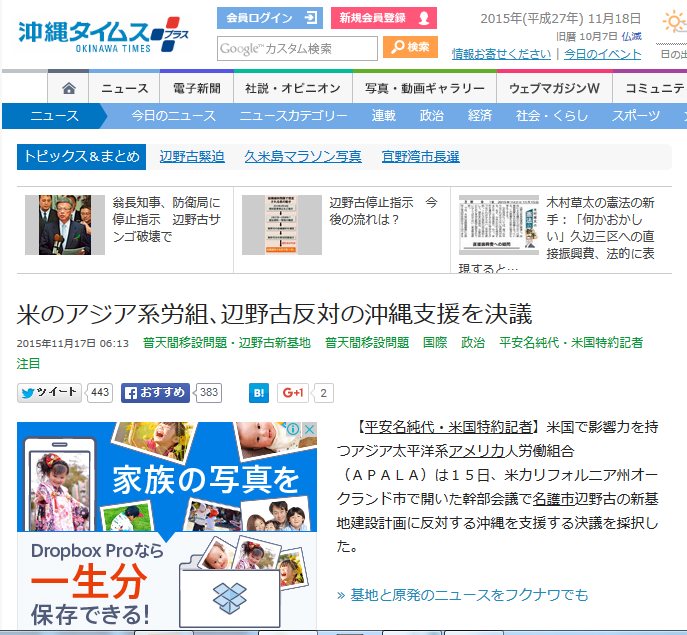Open the 電子新聞 menu tab
687x635 pixels.
pos(196,88)
